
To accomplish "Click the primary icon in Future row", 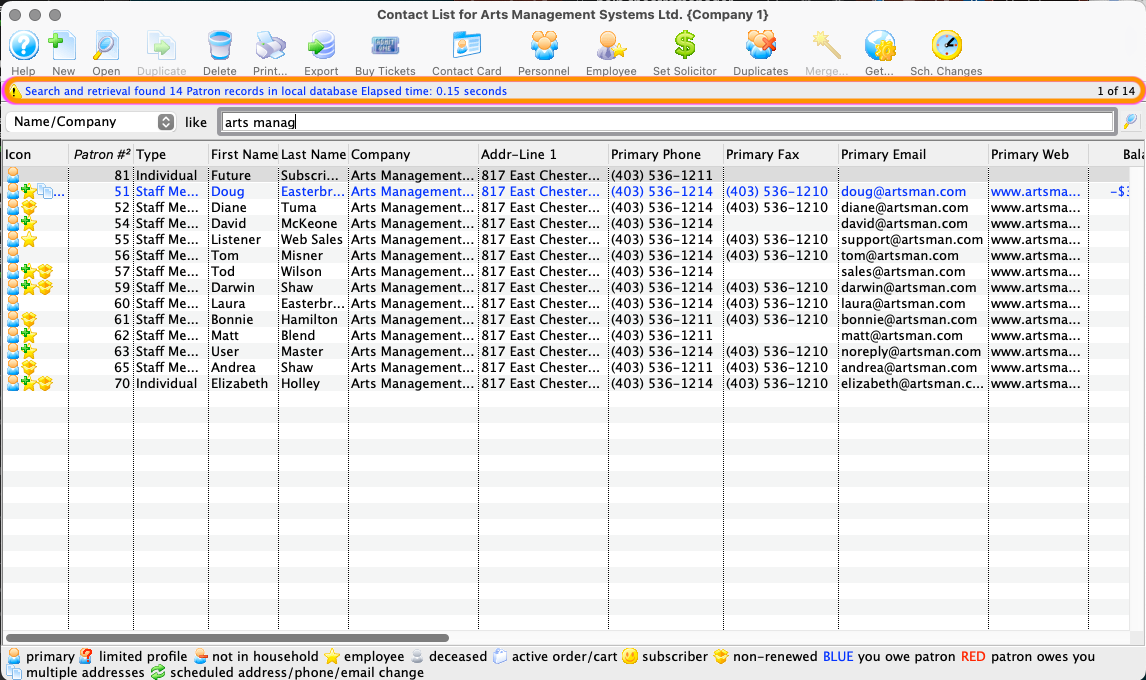I will [13, 175].
